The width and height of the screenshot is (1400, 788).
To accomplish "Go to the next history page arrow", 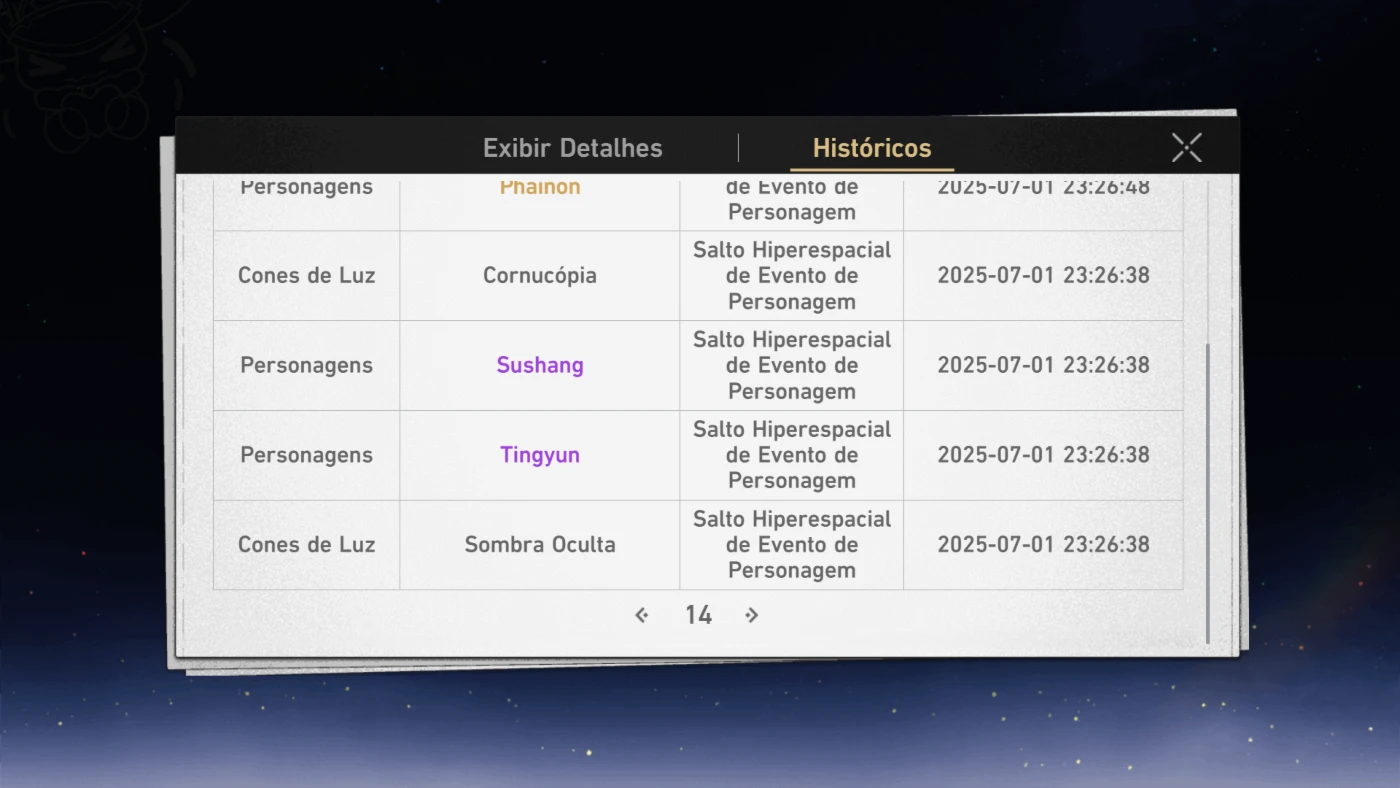I will [x=752, y=615].
